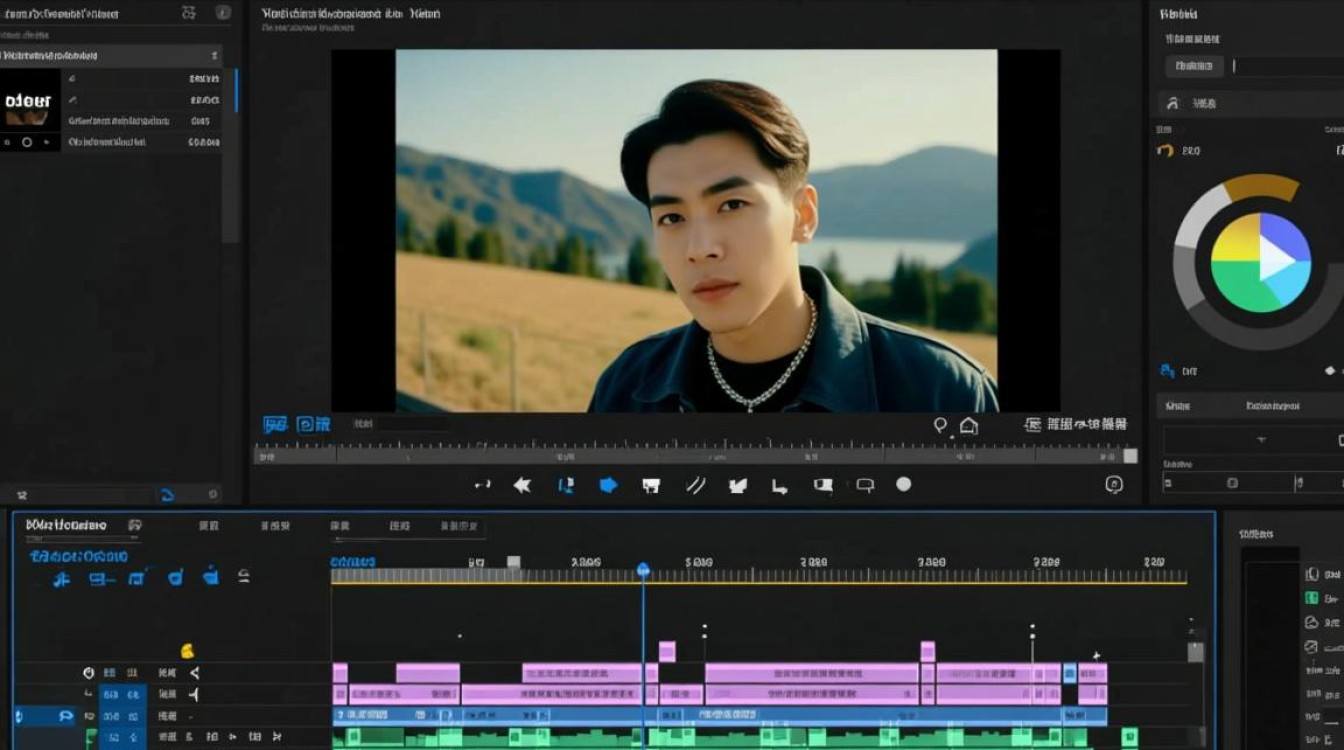
Task: Click the yellow icon above the track headers
Action: [x=187, y=651]
